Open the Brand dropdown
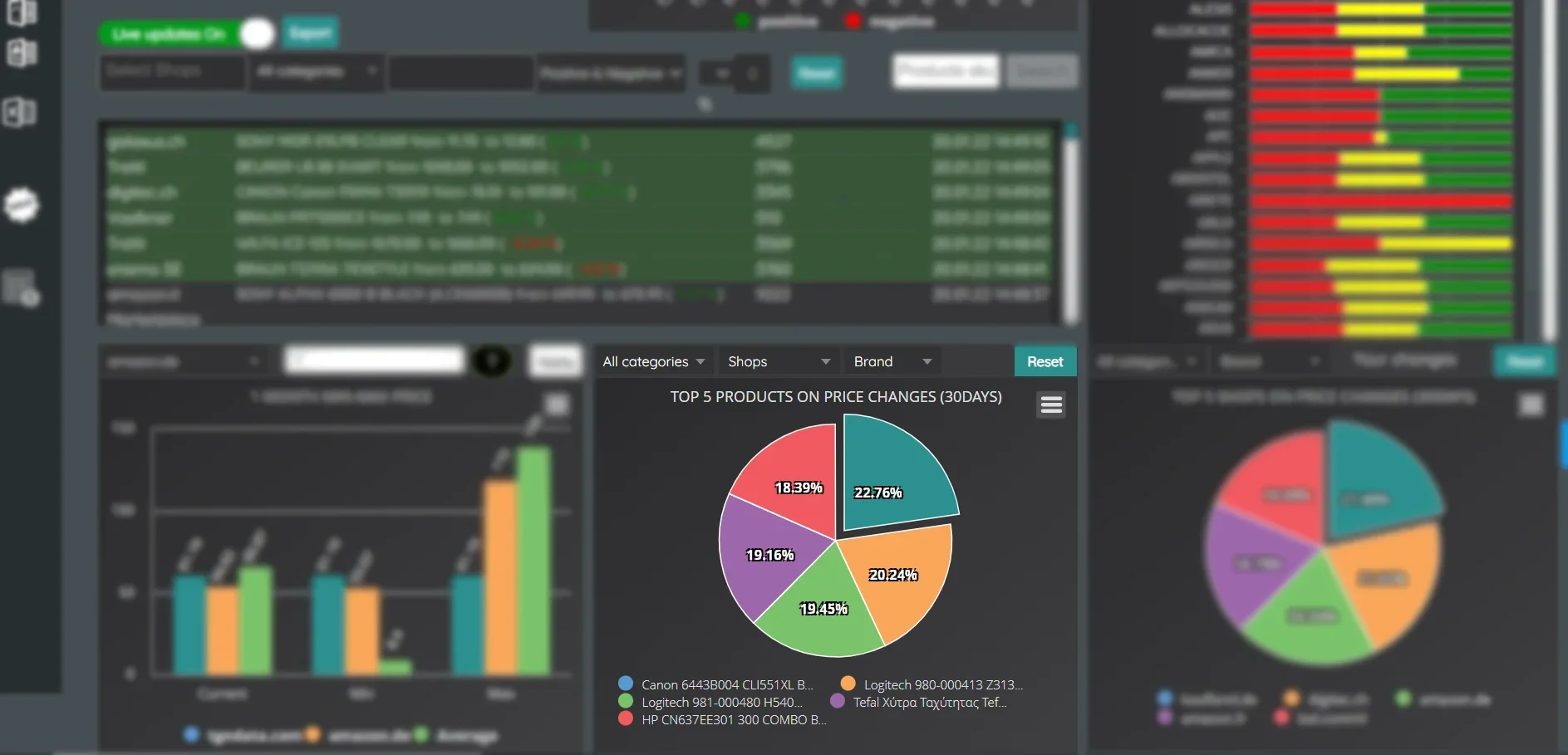The image size is (1568, 755). click(892, 361)
